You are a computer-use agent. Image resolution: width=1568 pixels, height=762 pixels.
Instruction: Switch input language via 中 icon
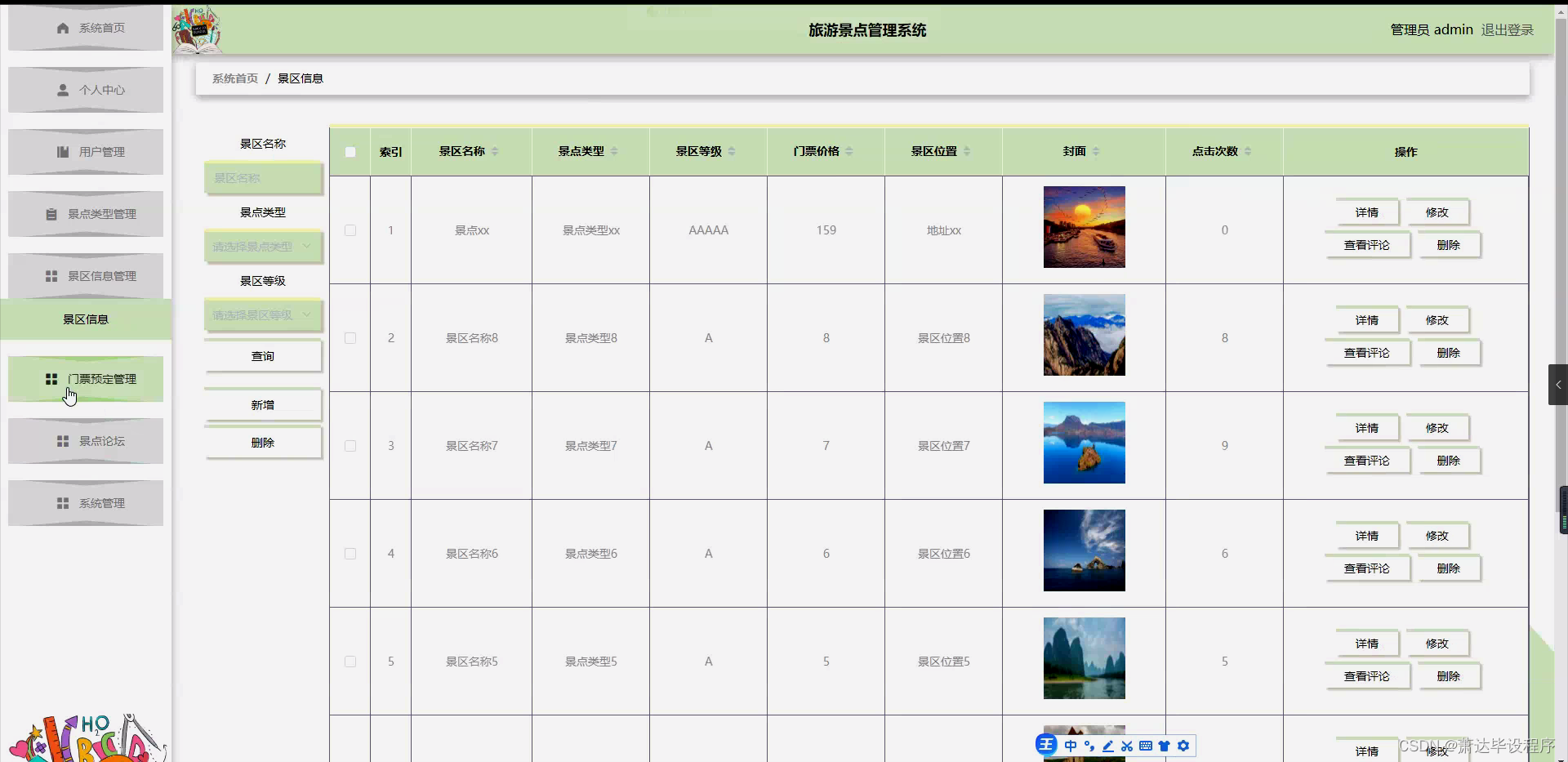point(1071,746)
